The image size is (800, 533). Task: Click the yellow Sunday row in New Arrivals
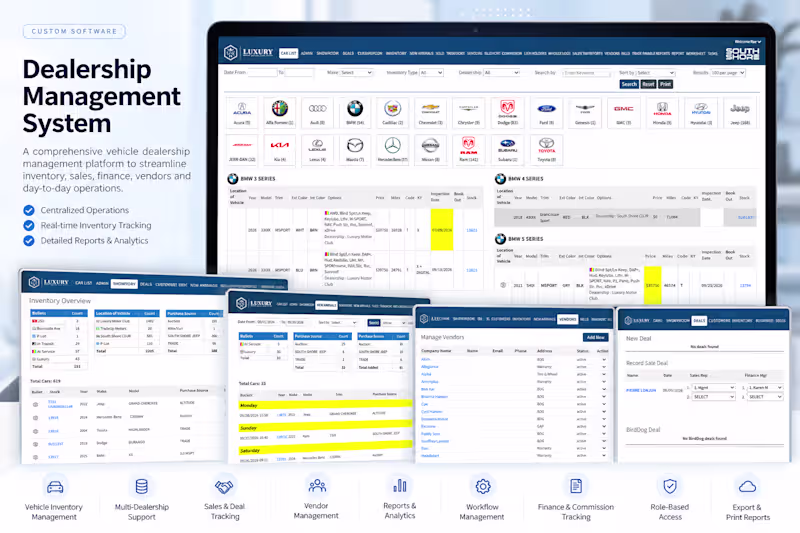[x=326, y=427]
